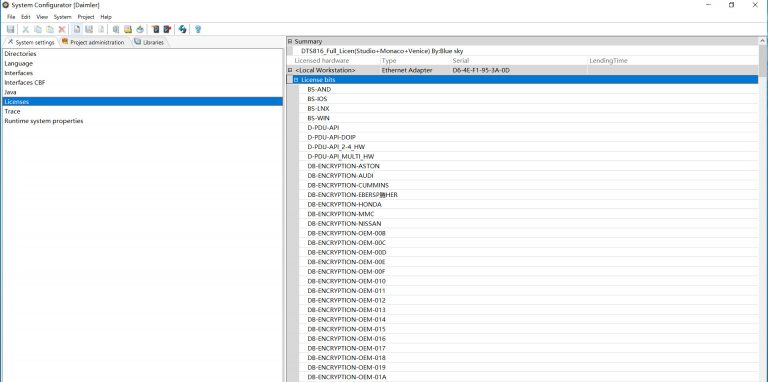
Task: Select the BS-WIN license bit
Action: [x=528, y=118]
